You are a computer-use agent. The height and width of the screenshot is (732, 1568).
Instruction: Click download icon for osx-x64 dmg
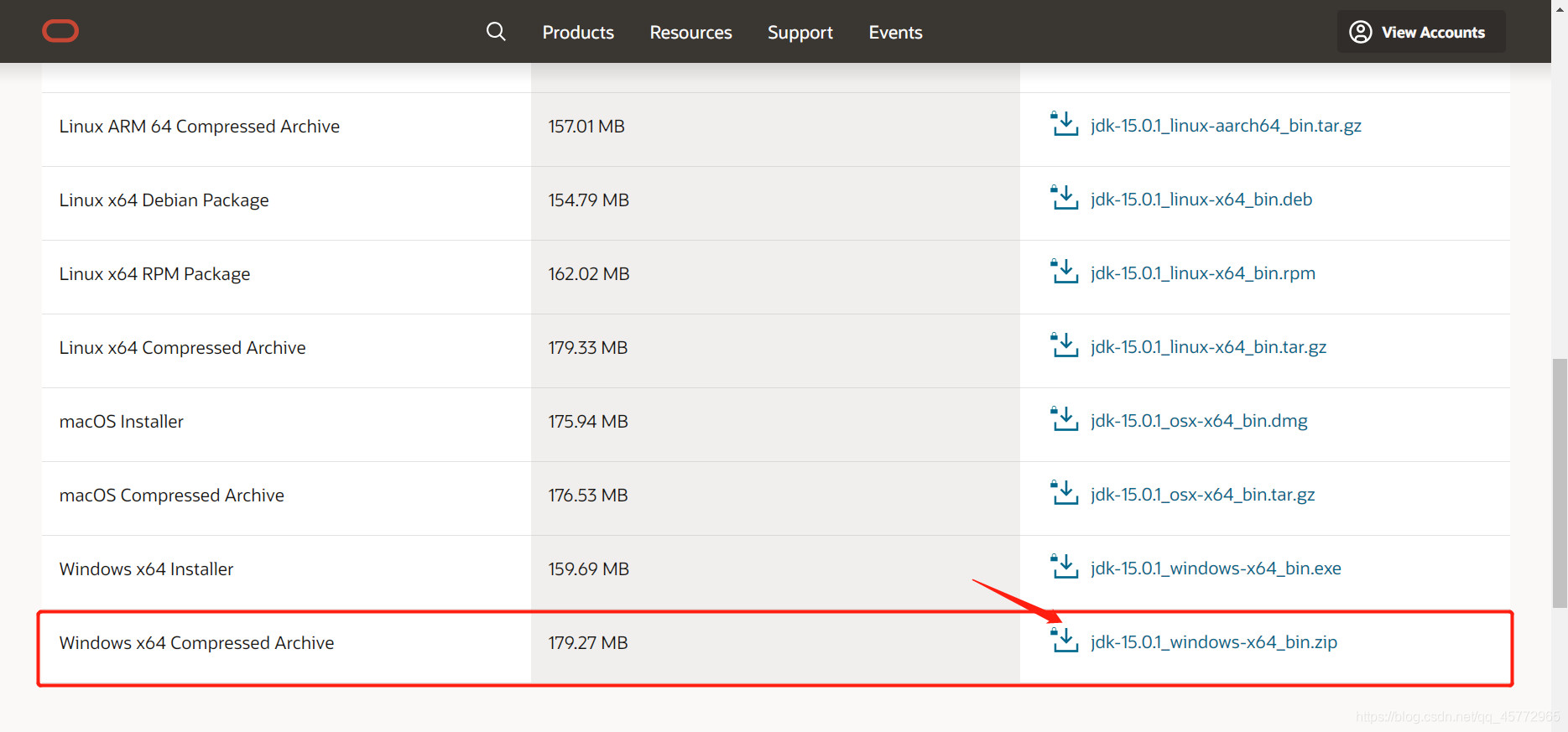coord(1065,419)
